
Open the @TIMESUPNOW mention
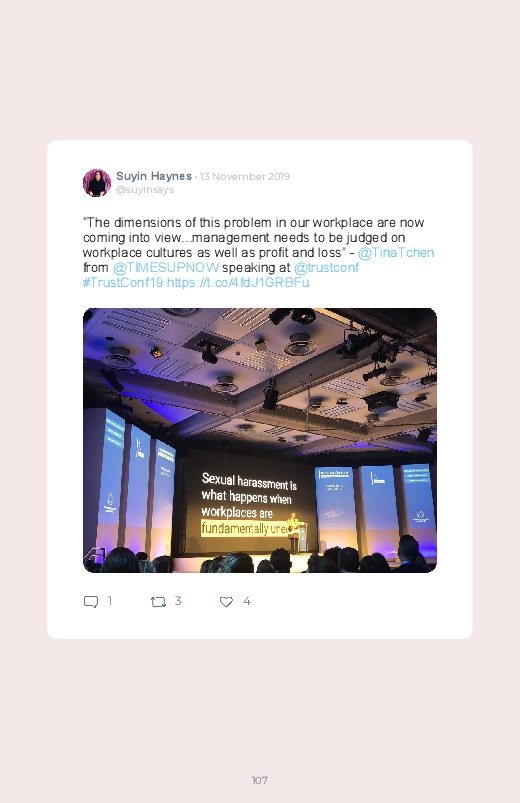pos(166,267)
